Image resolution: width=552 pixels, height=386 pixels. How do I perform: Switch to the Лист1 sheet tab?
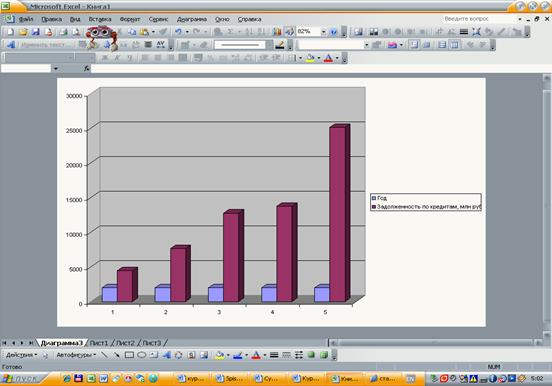[x=99, y=343]
